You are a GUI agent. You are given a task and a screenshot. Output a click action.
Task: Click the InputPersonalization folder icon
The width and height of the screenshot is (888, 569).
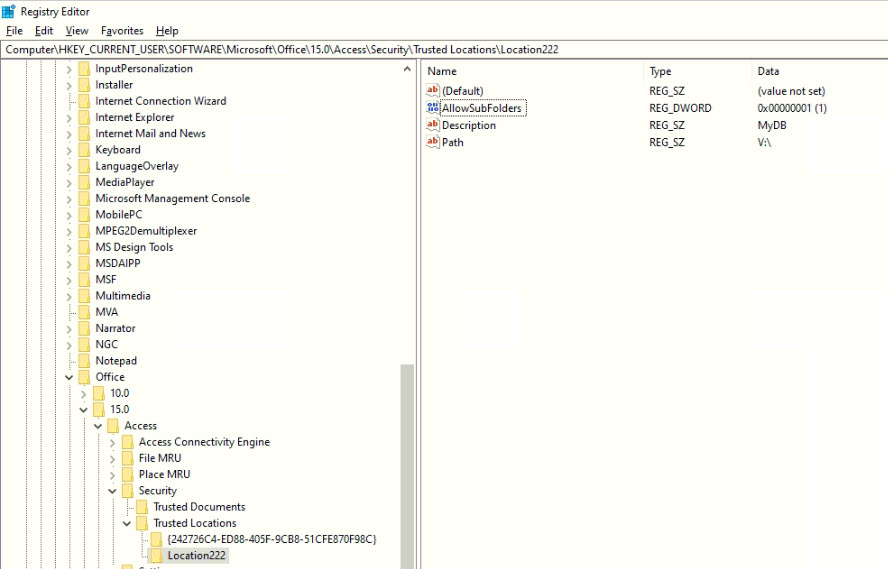pyautogui.click(x=84, y=69)
